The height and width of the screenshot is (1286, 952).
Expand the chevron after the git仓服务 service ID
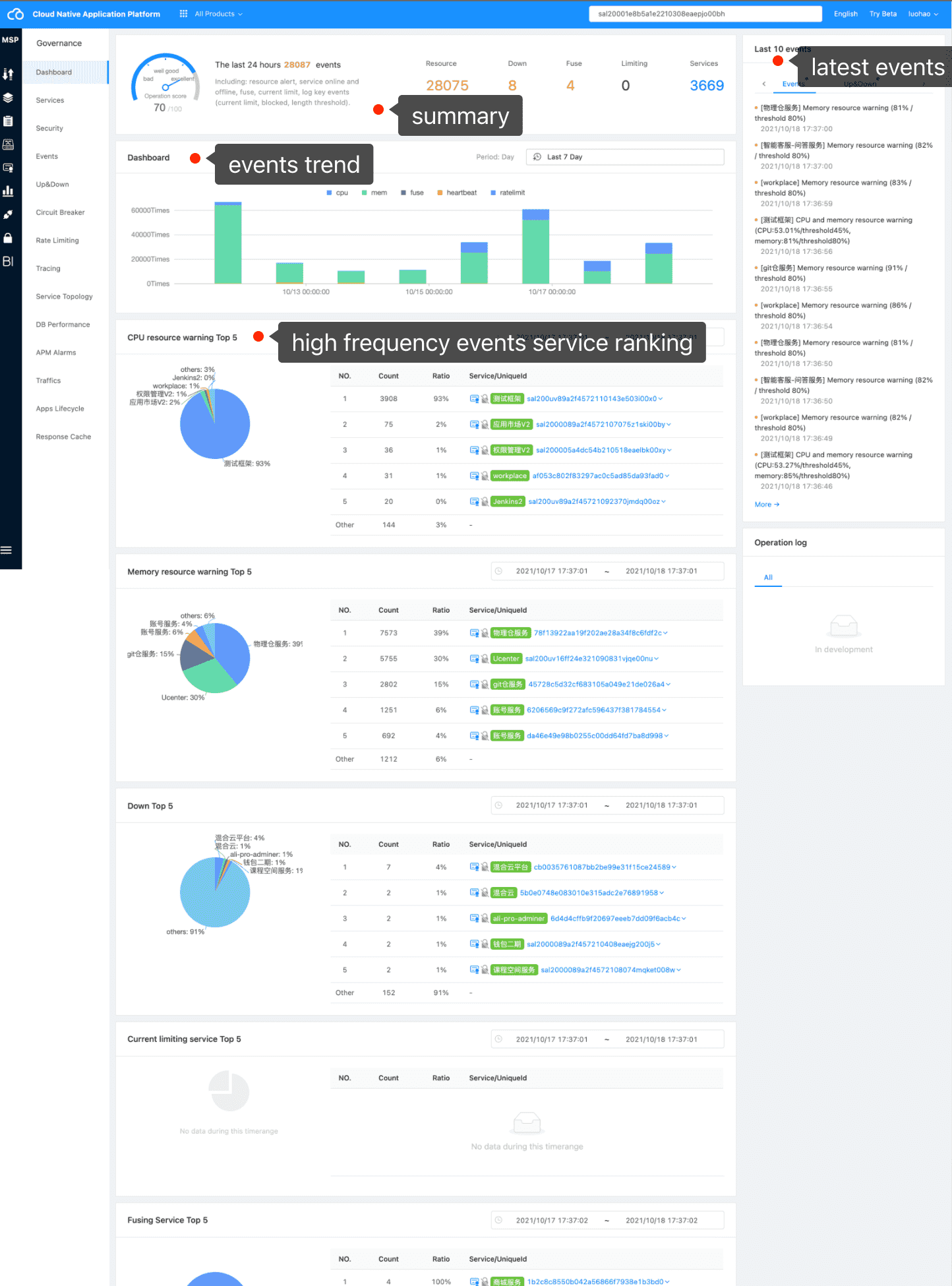coord(669,685)
